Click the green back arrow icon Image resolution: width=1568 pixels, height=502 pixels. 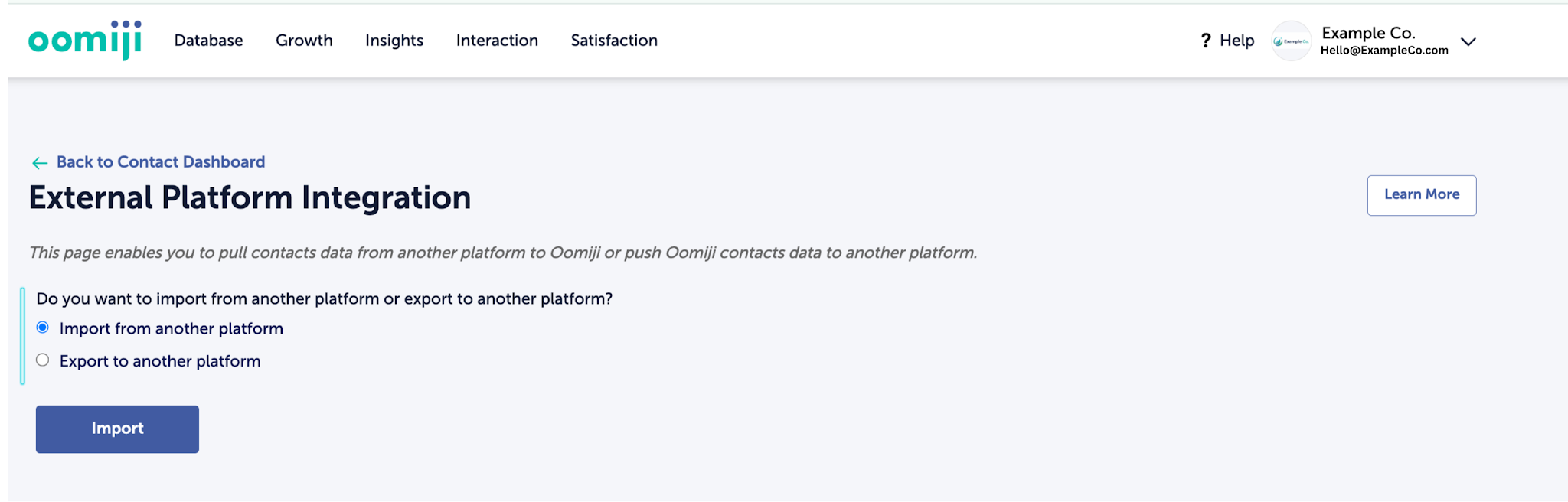coord(40,163)
